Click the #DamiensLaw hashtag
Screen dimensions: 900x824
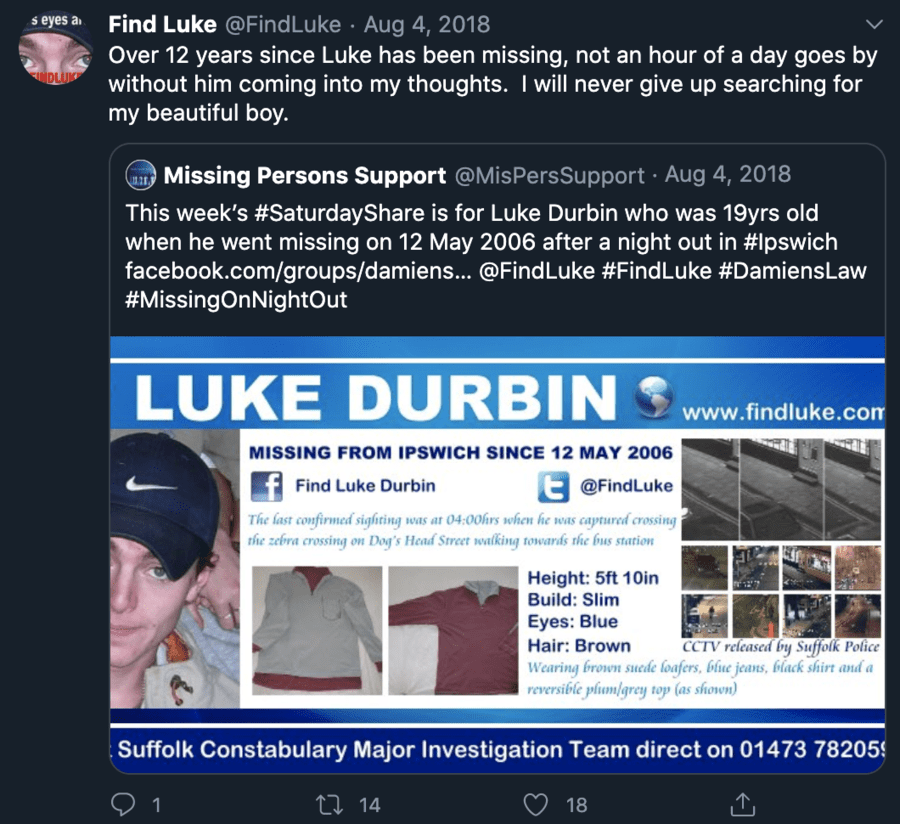[793, 271]
